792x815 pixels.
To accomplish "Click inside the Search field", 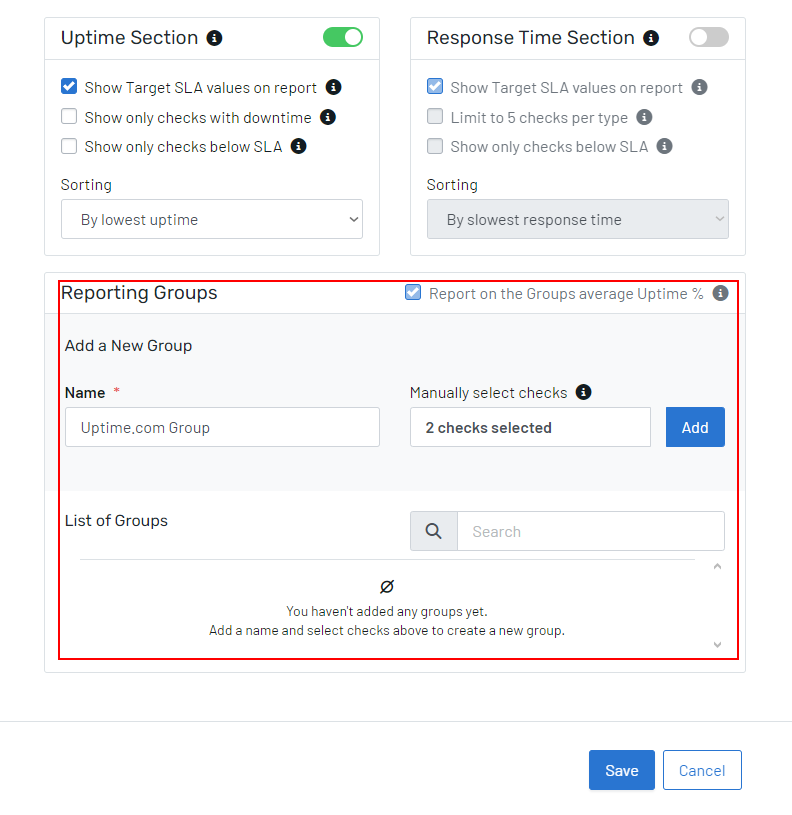I will point(590,531).
